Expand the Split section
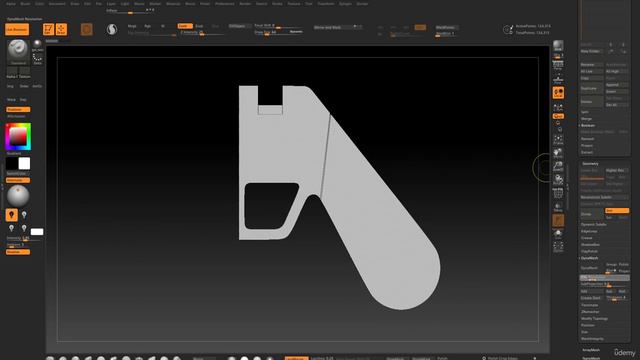 585,112
